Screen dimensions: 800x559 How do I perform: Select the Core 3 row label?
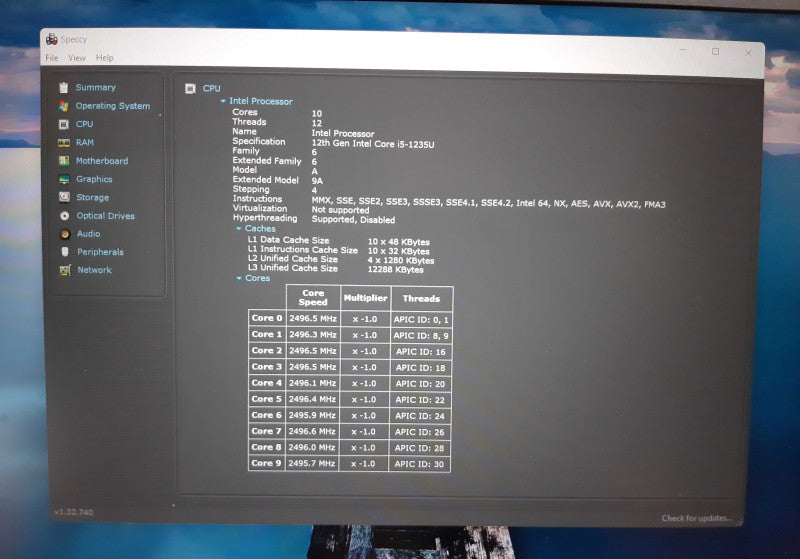[267, 367]
